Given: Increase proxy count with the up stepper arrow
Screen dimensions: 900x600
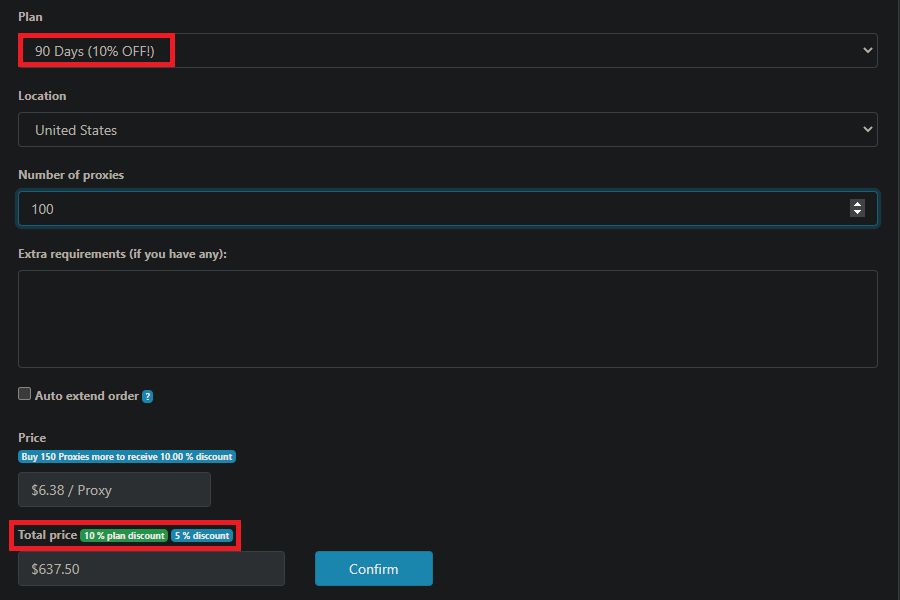Looking at the screenshot, I should [857, 204].
